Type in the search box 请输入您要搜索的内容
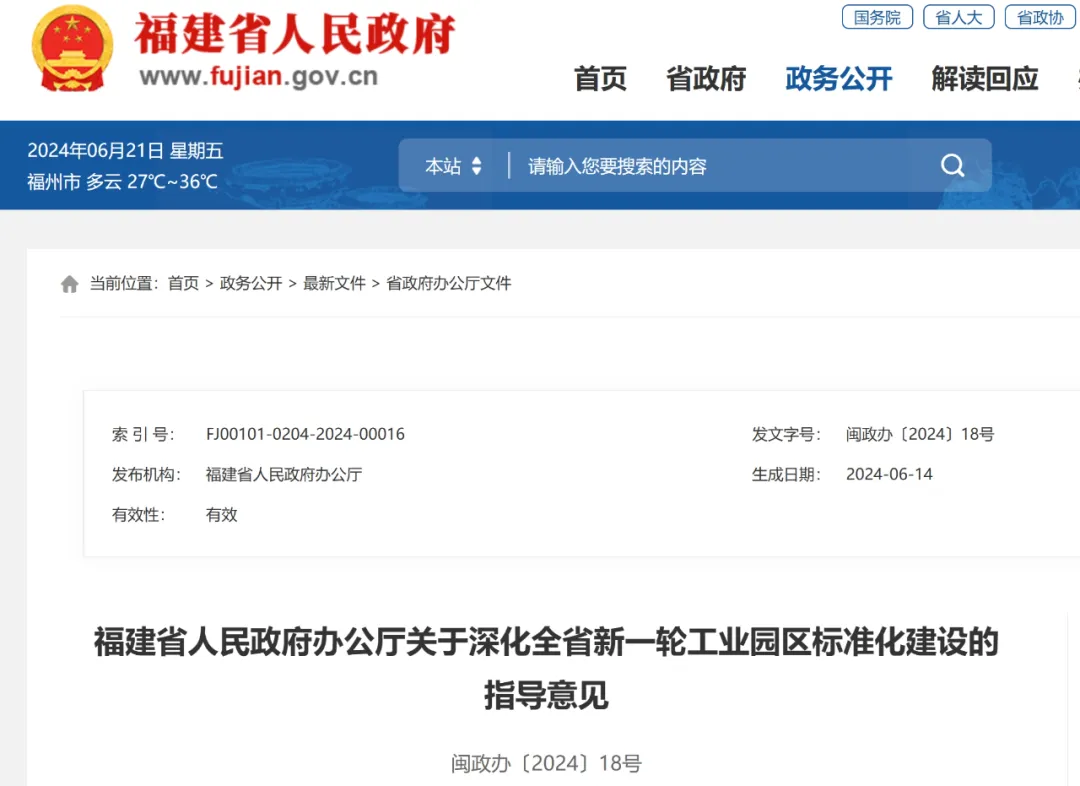 [720, 166]
